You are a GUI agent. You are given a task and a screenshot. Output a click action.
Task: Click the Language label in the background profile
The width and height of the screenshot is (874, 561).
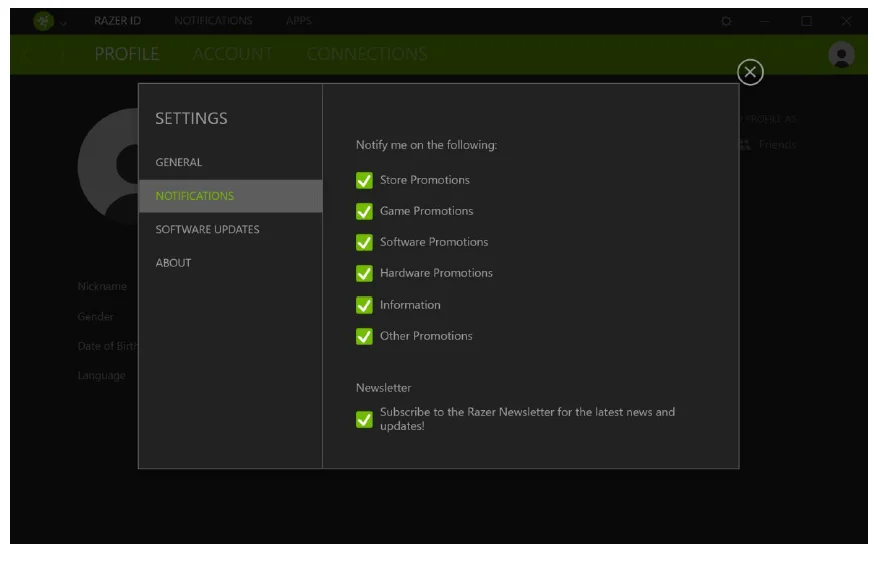(101, 376)
